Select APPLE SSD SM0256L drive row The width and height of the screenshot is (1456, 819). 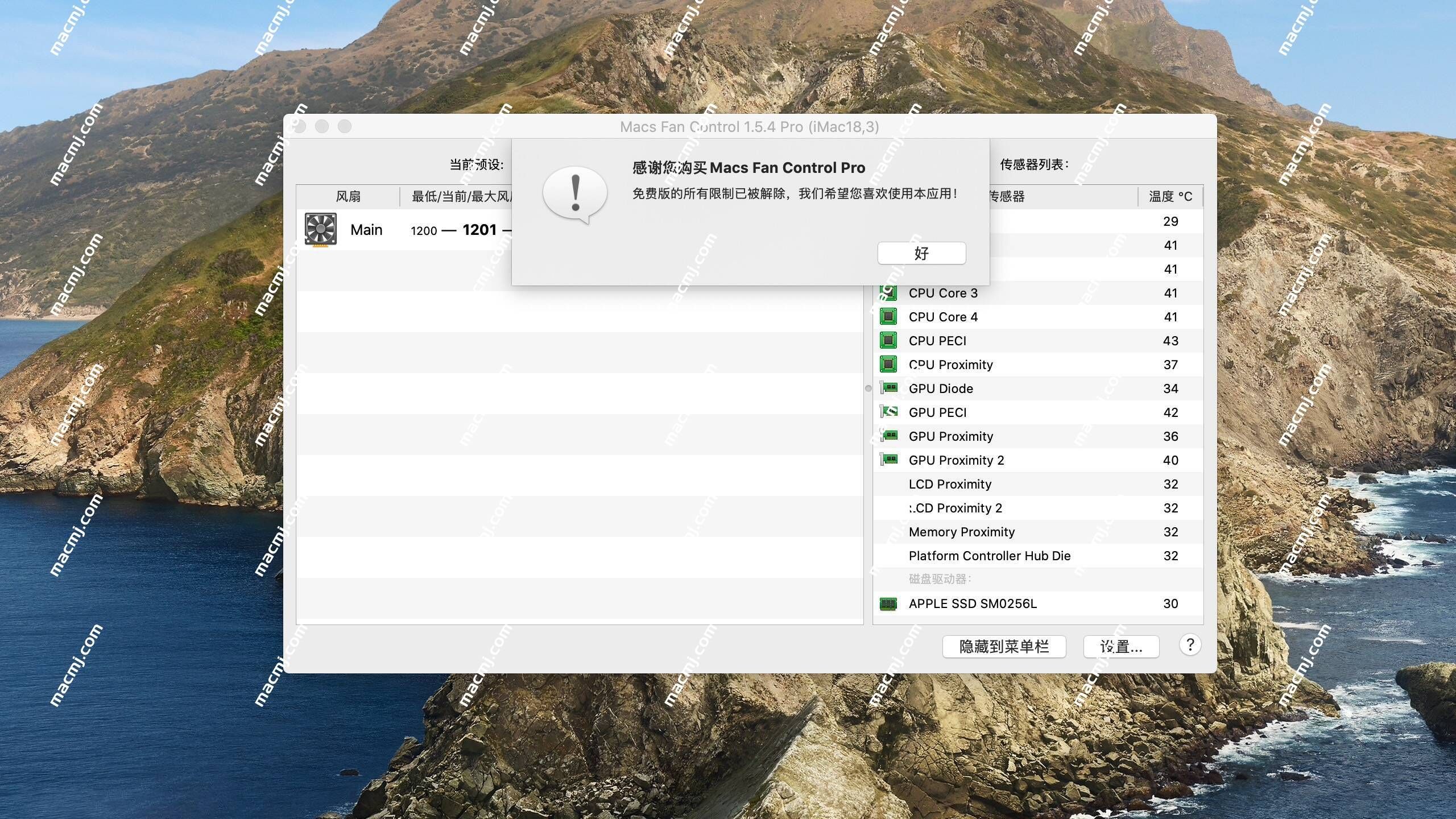tap(1038, 603)
